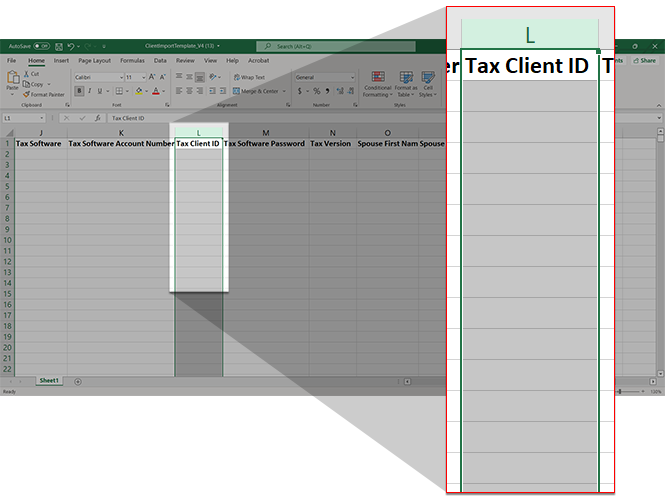Toggle the AutoSave switch

[x=42, y=46]
